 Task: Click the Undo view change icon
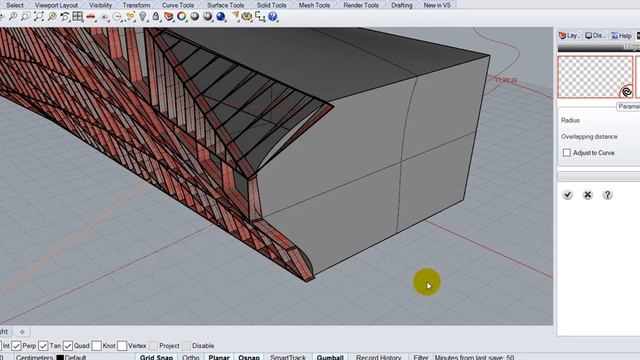64,17
